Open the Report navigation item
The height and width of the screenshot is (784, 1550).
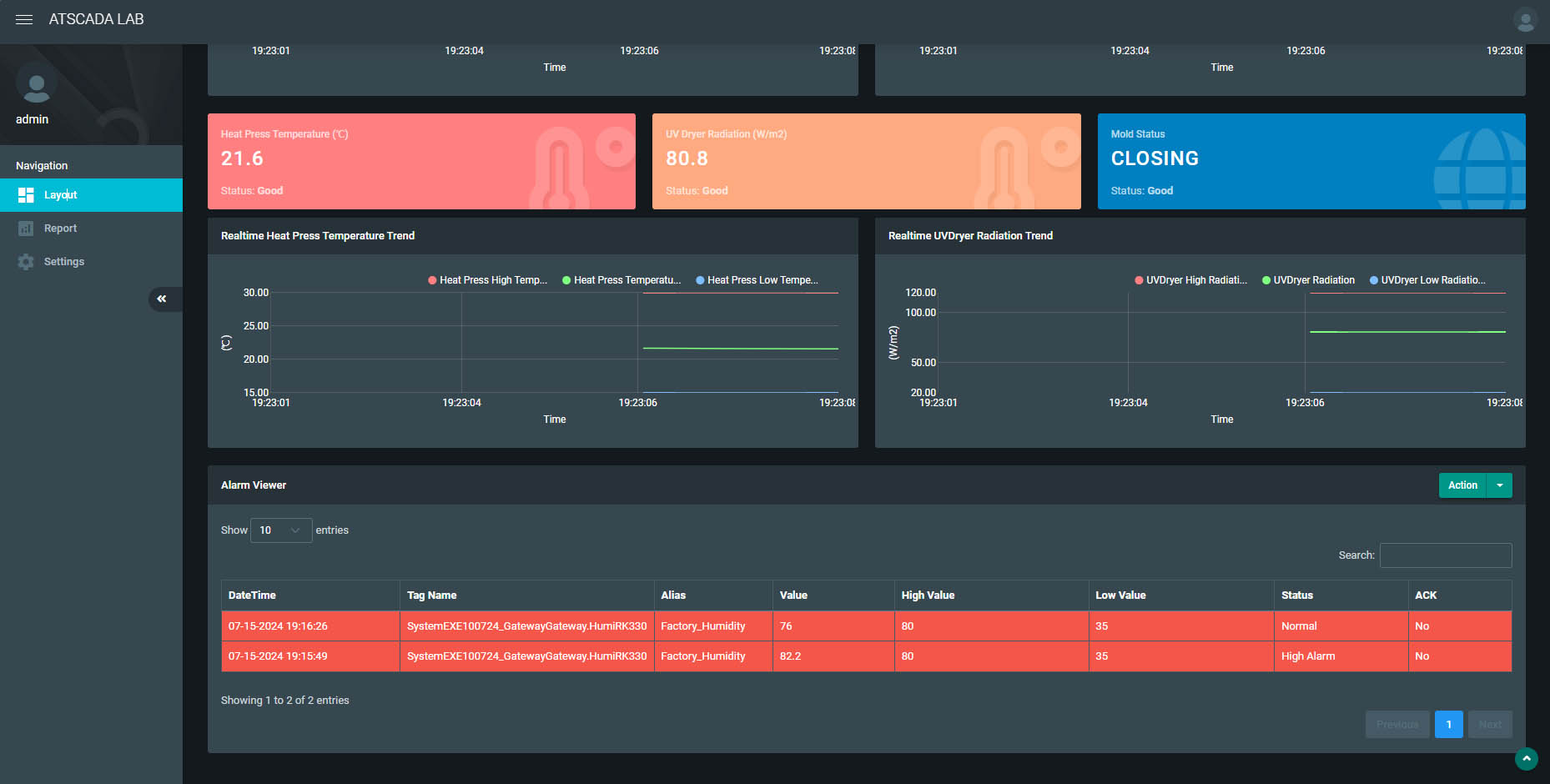(x=60, y=229)
